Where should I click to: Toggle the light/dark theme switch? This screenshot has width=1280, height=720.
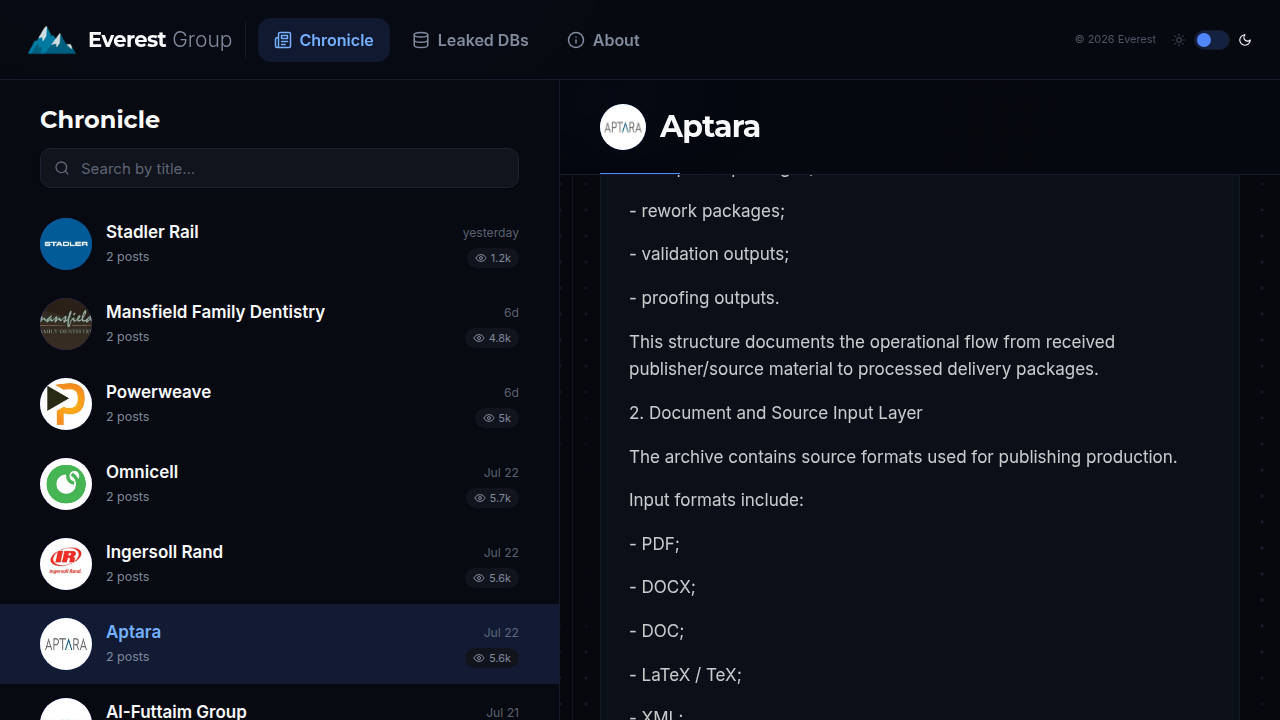click(x=1211, y=40)
